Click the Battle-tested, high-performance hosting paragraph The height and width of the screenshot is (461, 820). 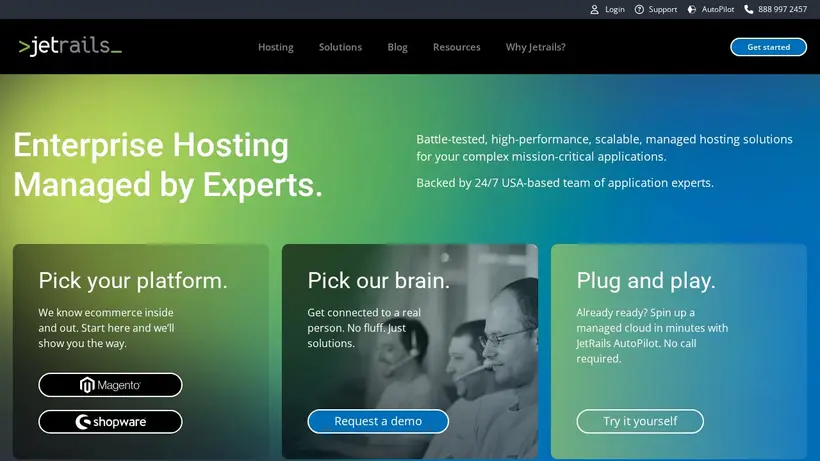[x=605, y=147]
